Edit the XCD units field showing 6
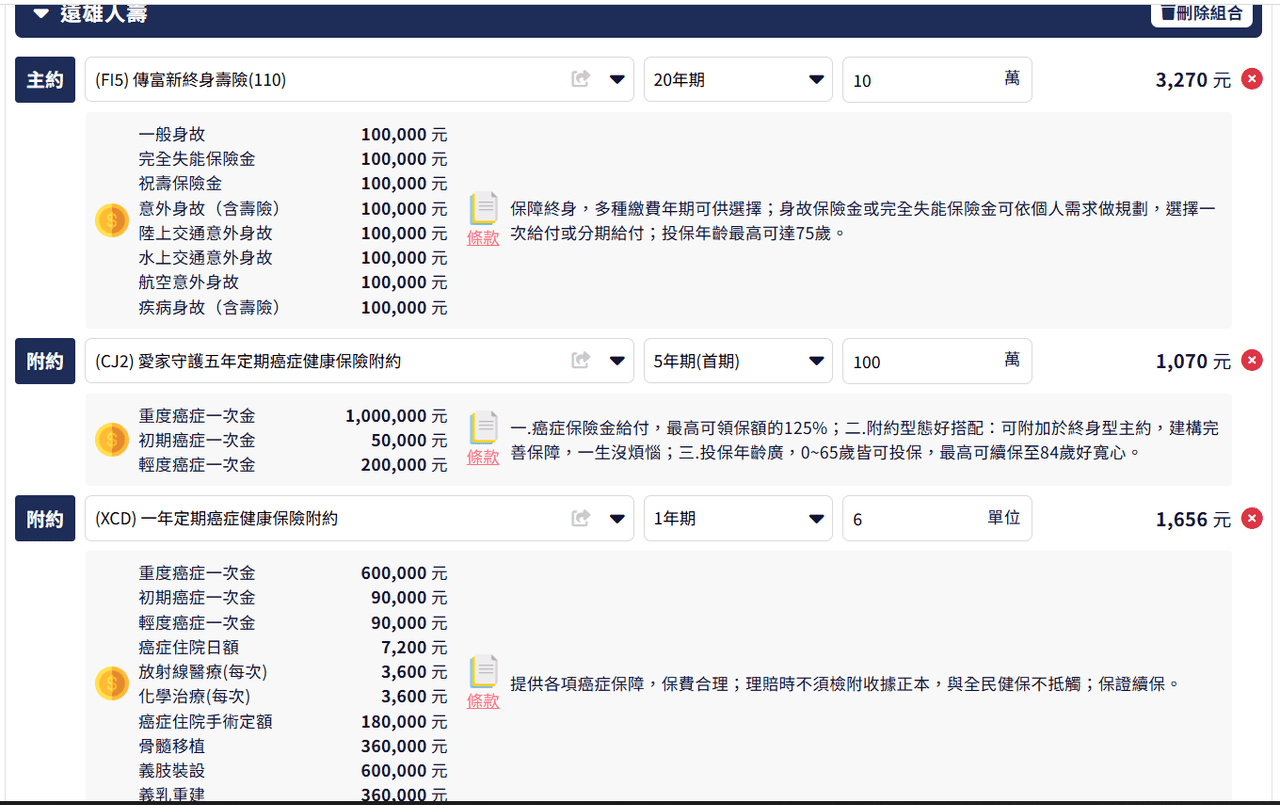Image resolution: width=1280 pixels, height=805 pixels. 937,518
